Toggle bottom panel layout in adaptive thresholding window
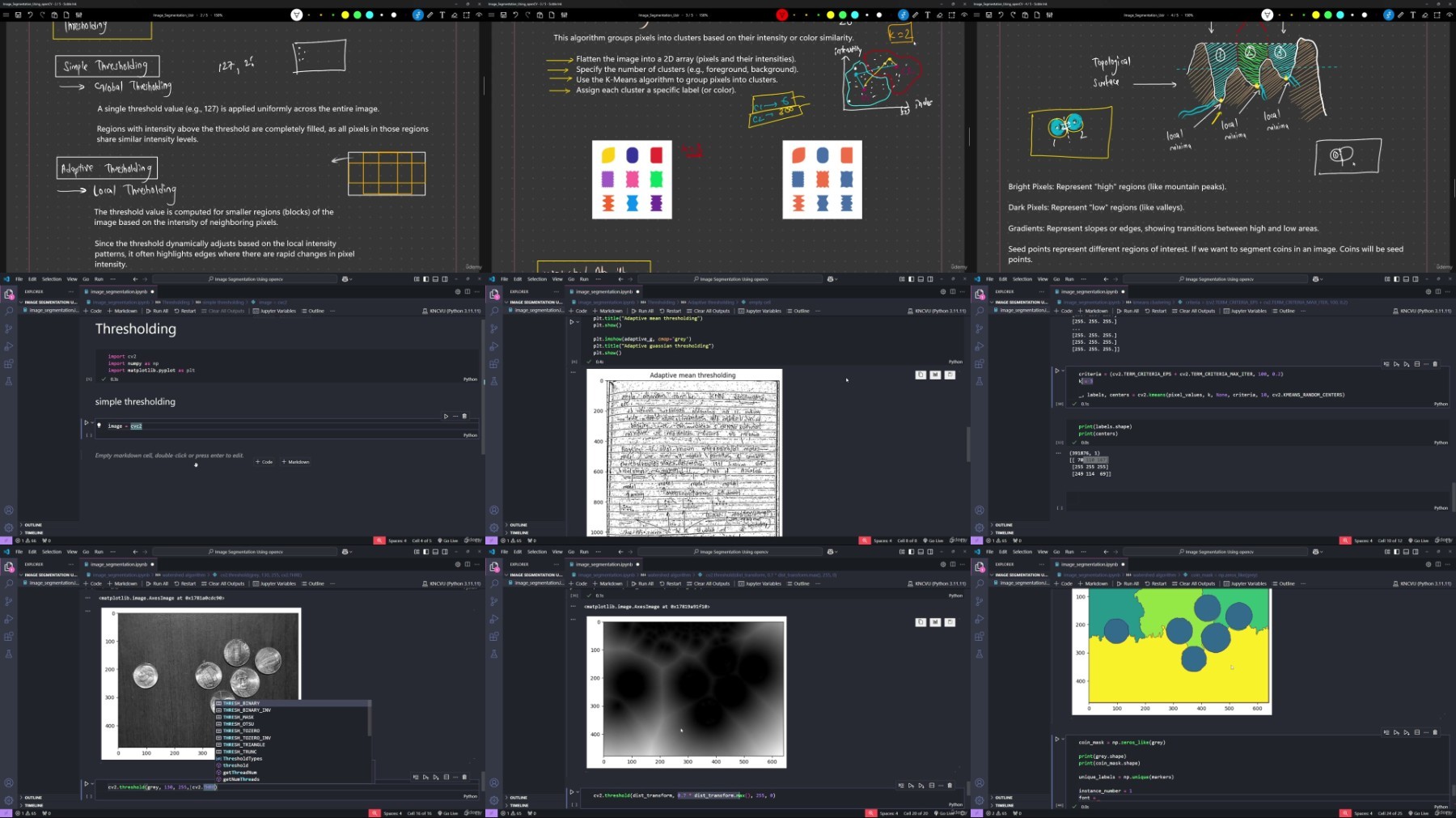1456x818 pixels. coord(921,279)
